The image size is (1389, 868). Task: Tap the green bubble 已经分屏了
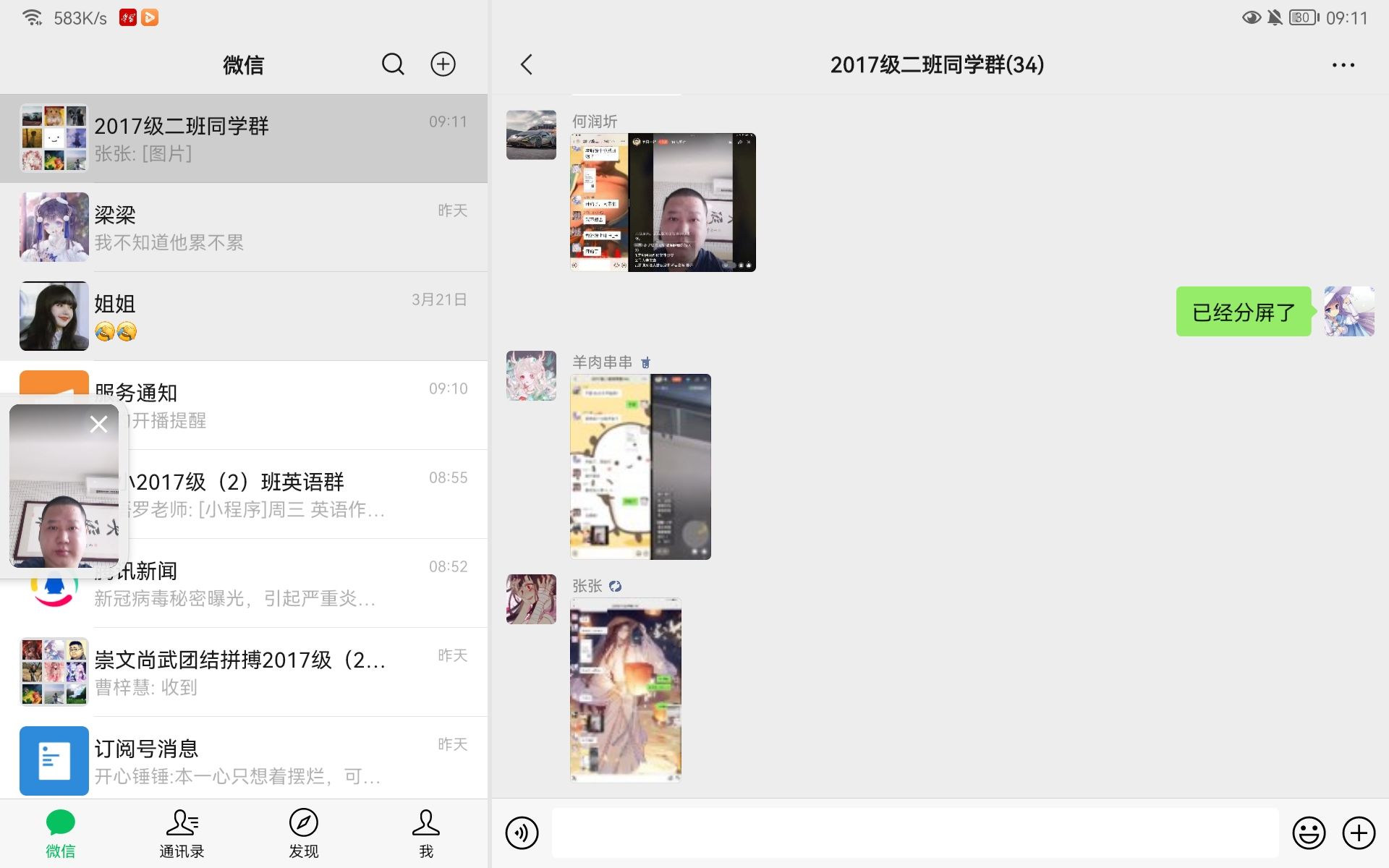[1243, 312]
